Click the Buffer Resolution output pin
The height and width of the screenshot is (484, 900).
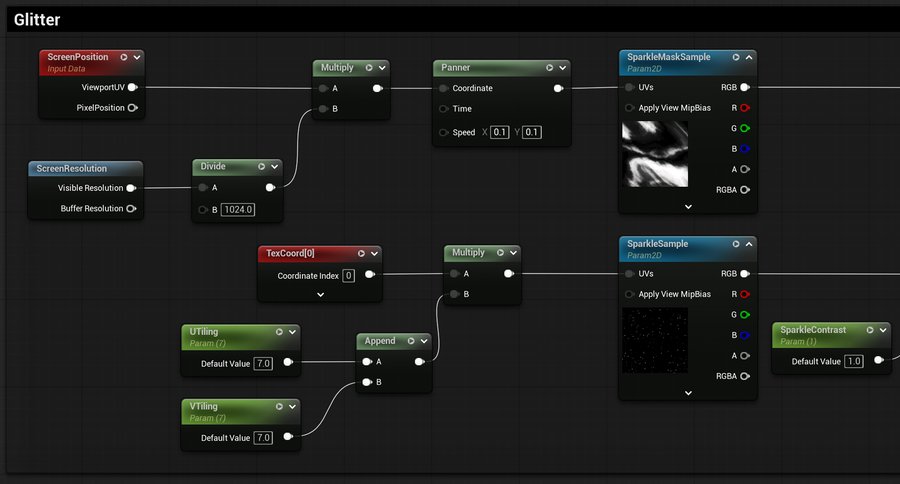coord(131,208)
